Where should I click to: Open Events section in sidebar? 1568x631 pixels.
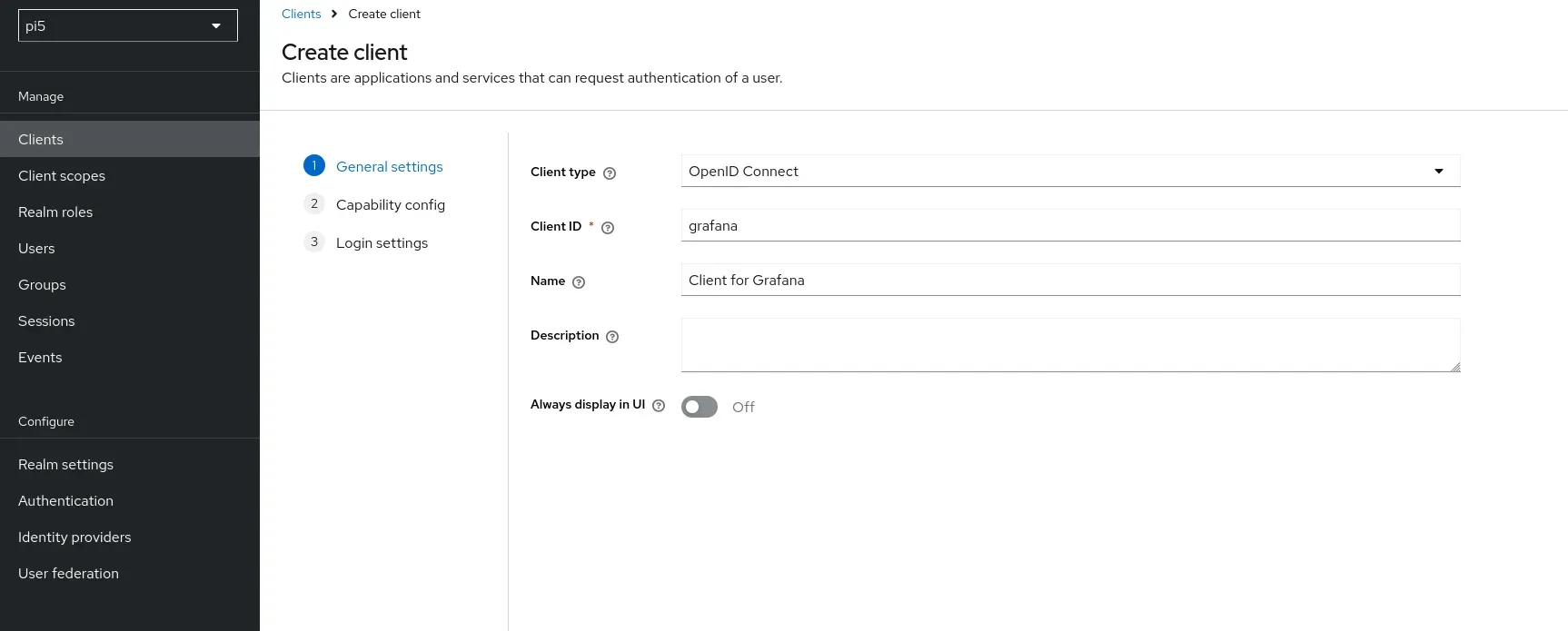pos(130,357)
